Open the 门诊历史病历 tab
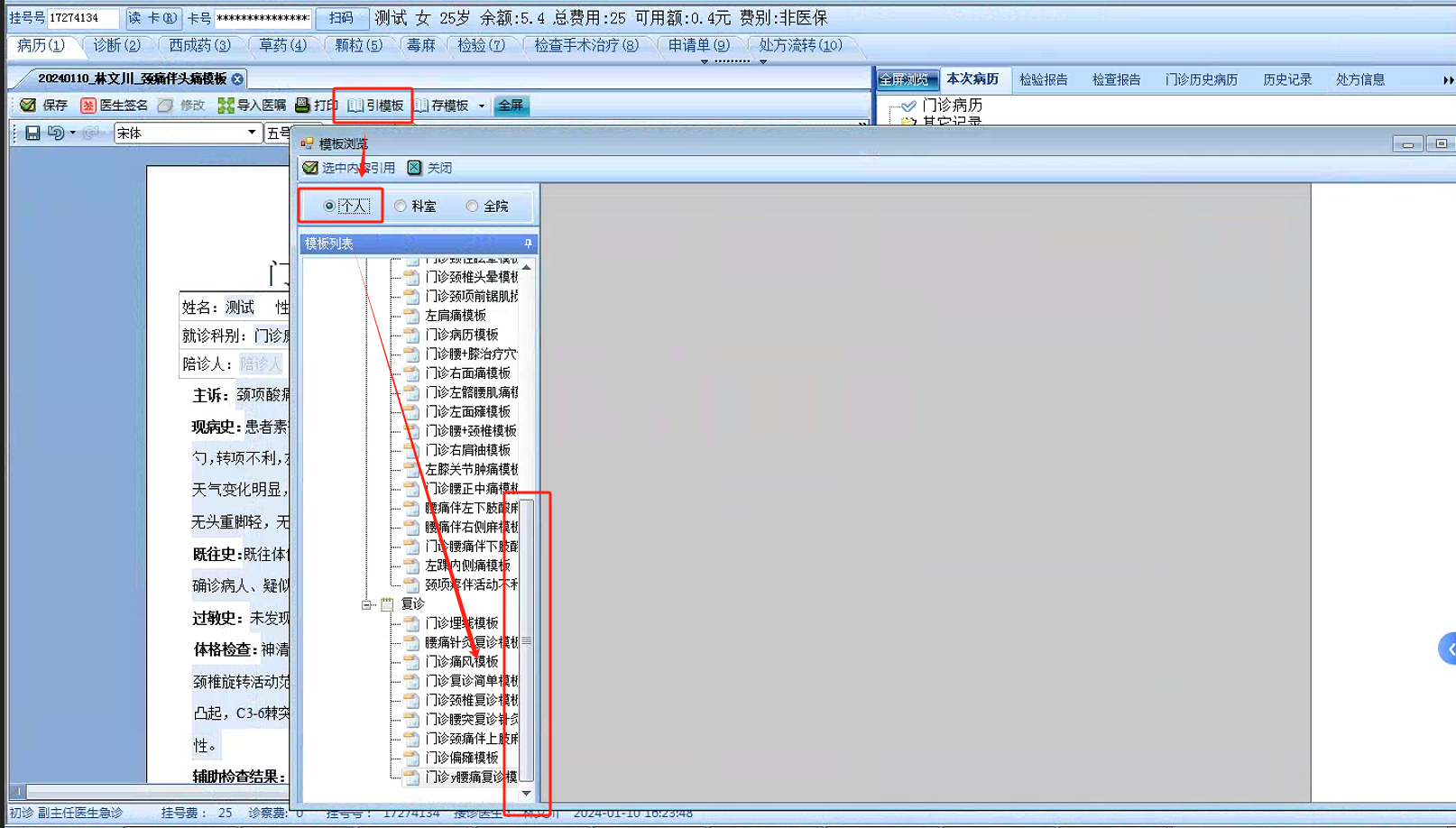 pos(1202,80)
